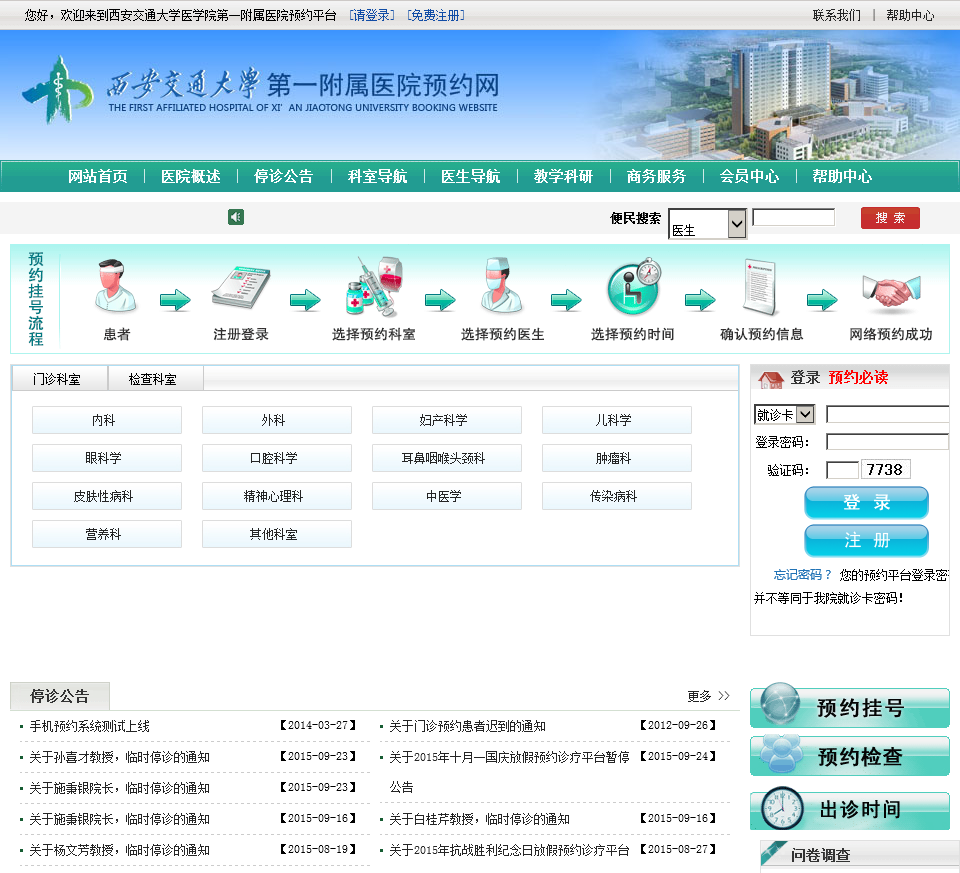Open 医院概述 menu item

coord(190,176)
